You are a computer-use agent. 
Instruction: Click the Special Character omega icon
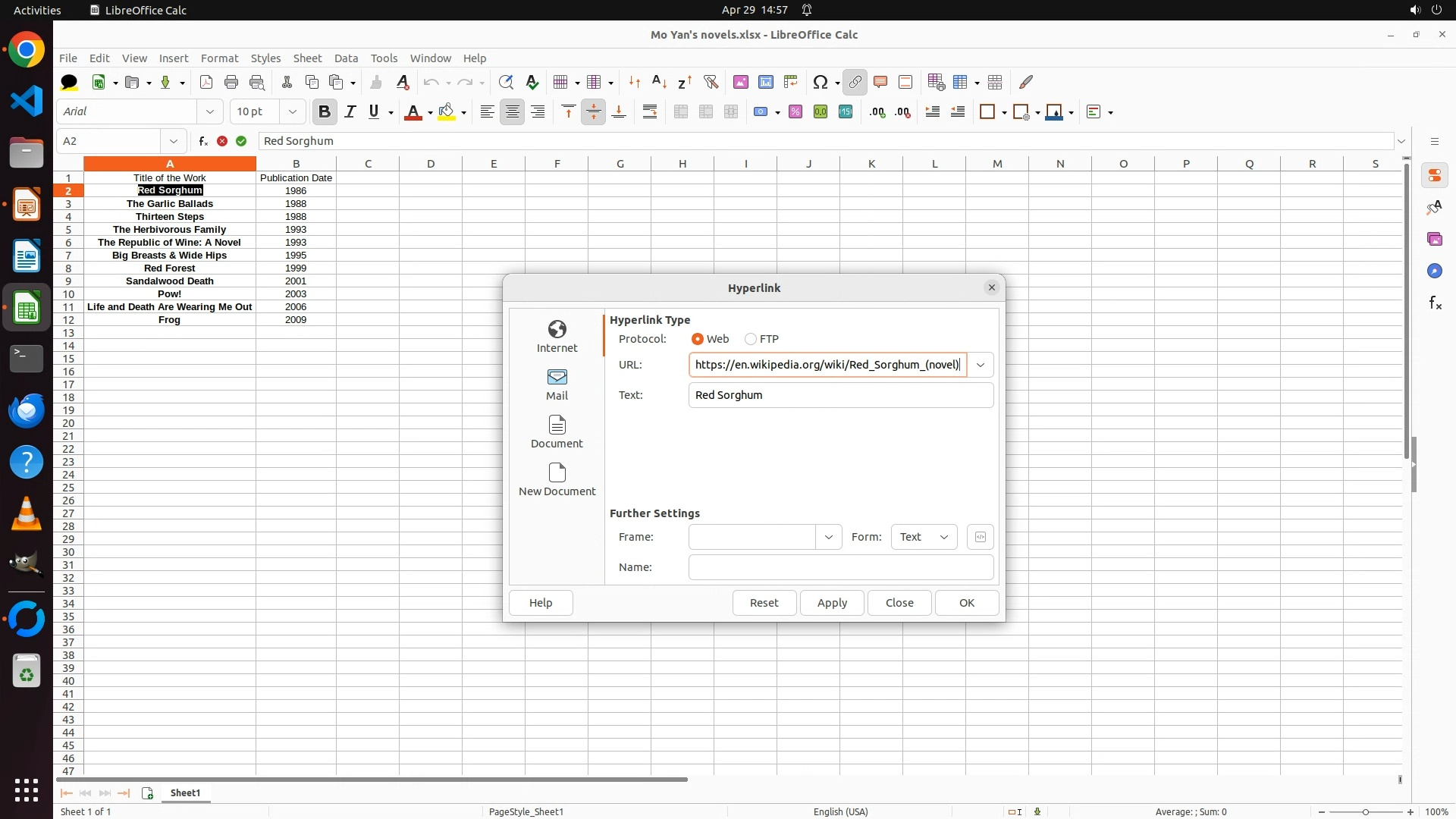click(x=820, y=82)
